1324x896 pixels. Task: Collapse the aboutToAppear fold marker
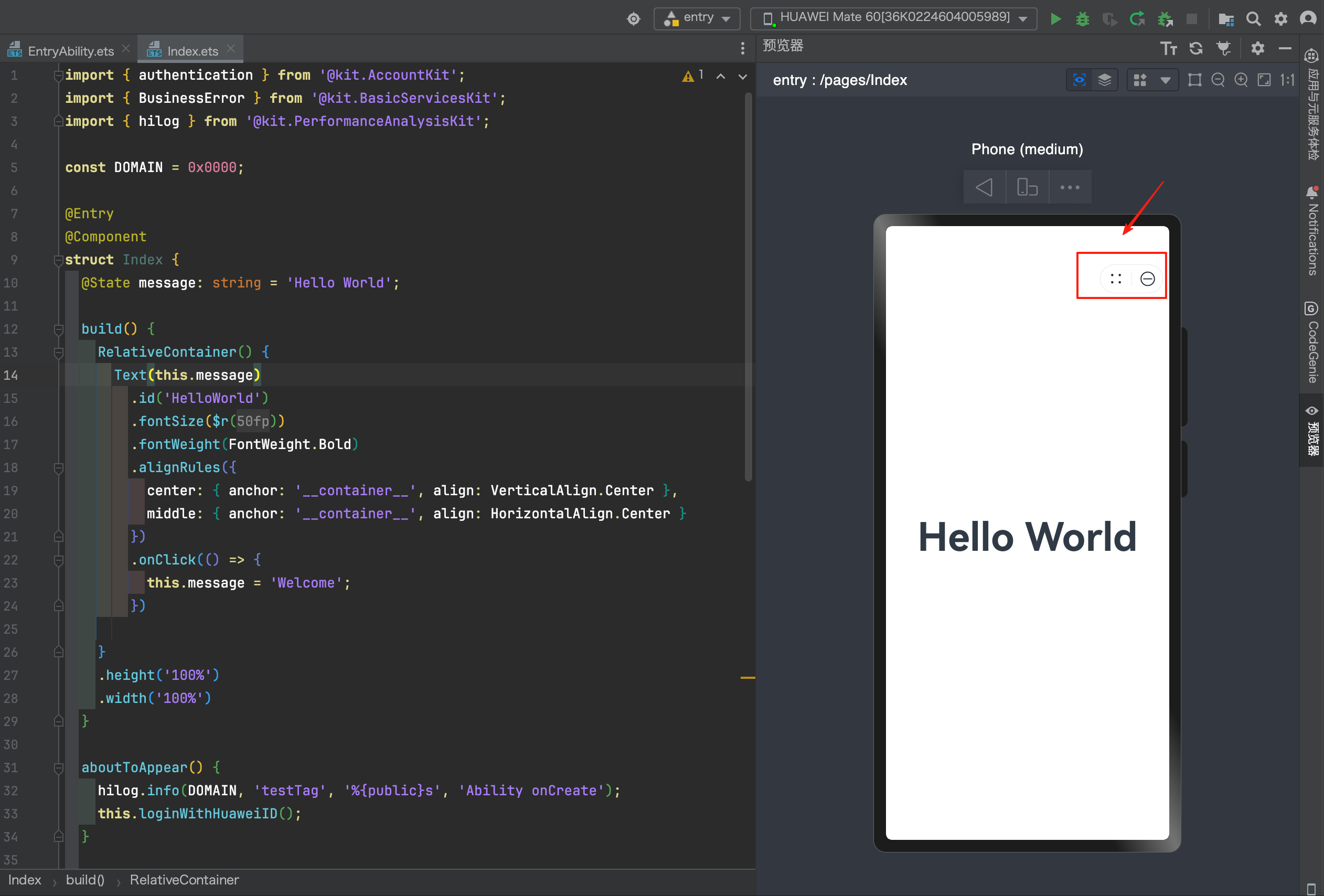[x=58, y=769]
